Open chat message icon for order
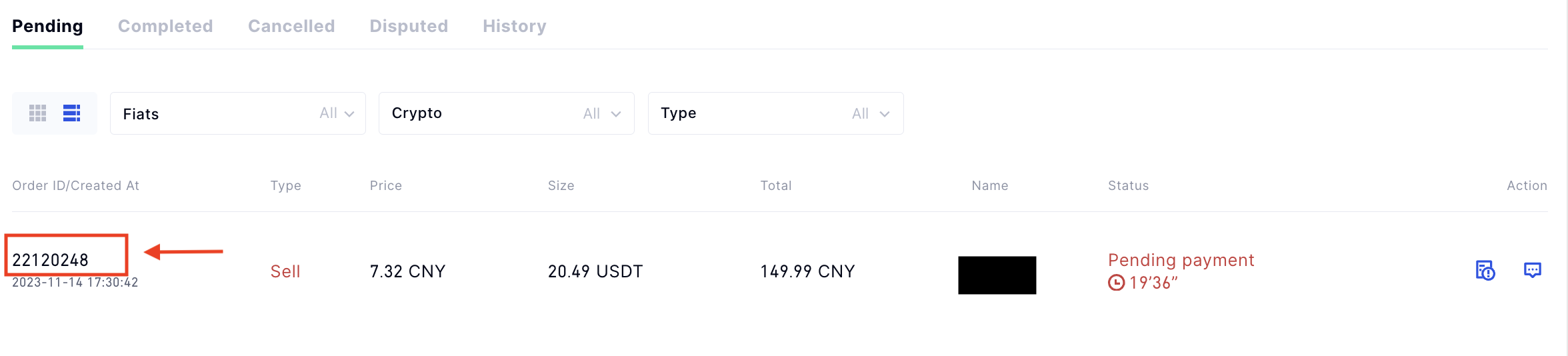This screenshot has width=1568, height=356. (1533, 270)
